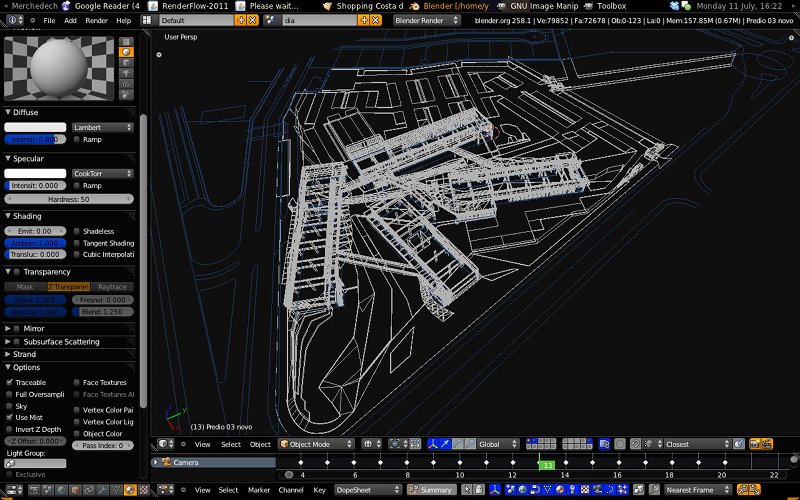Click the render animation clapper icon
Image resolution: width=800 pixels, height=500 pixels.
pyautogui.click(x=766, y=444)
